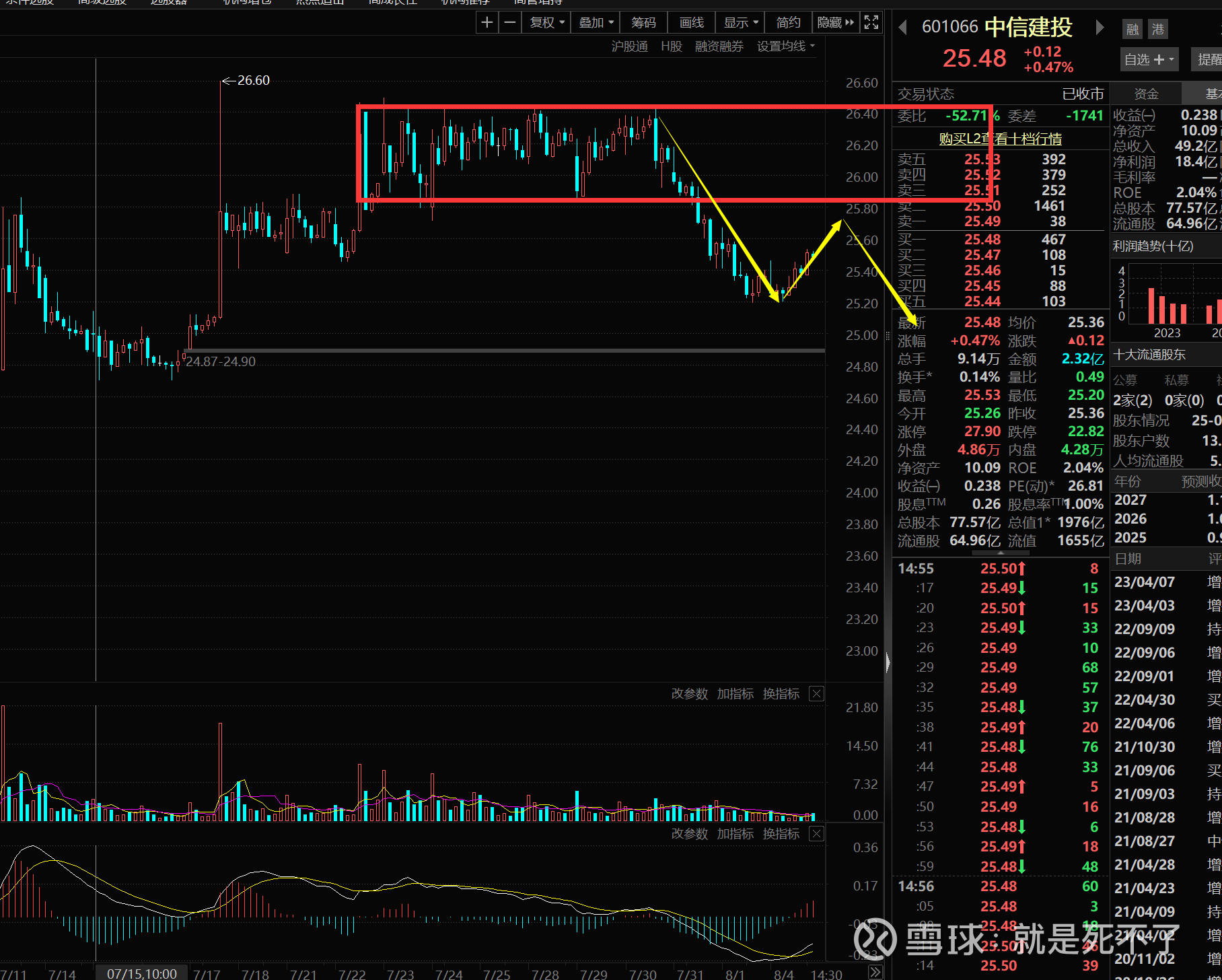Image resolution: width=1222 pixels, height=980 pixels.
Task: Click 改参数 in MACD indicator panel
Action: (689, 833)
